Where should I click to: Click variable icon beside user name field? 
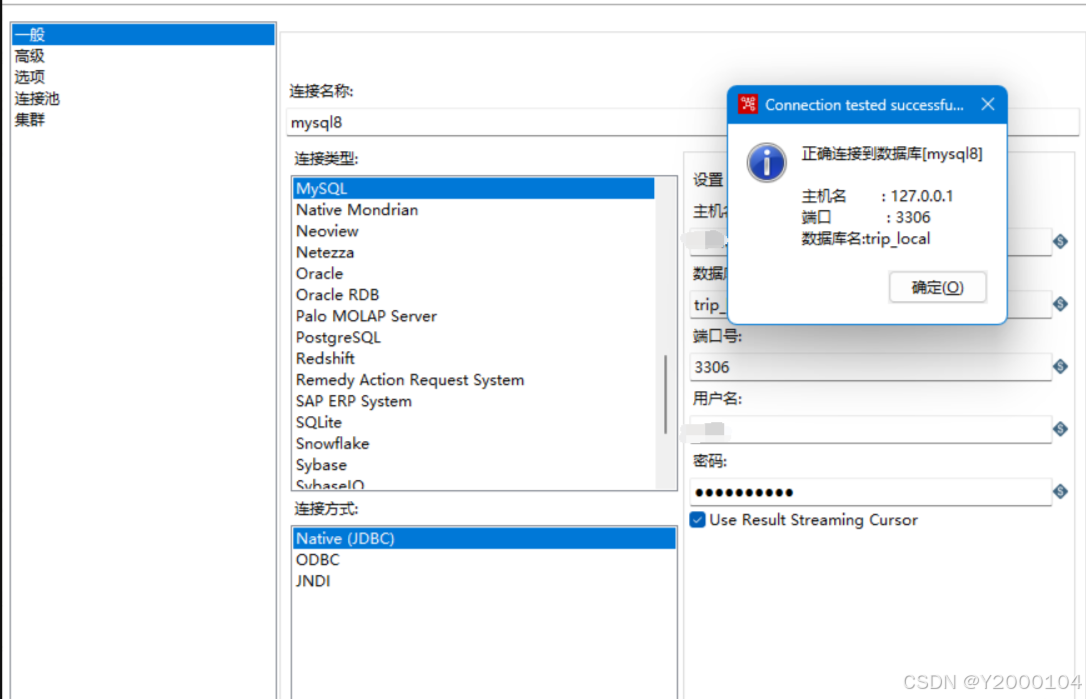[x=1060, y=429]
